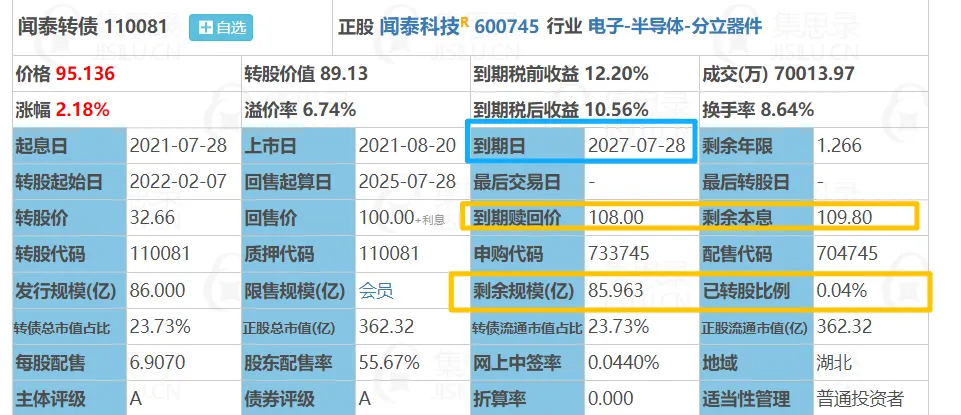Click 起息日 date 2021-07-28
Screen dimensions: 961x415
click(x=178, y=146)
